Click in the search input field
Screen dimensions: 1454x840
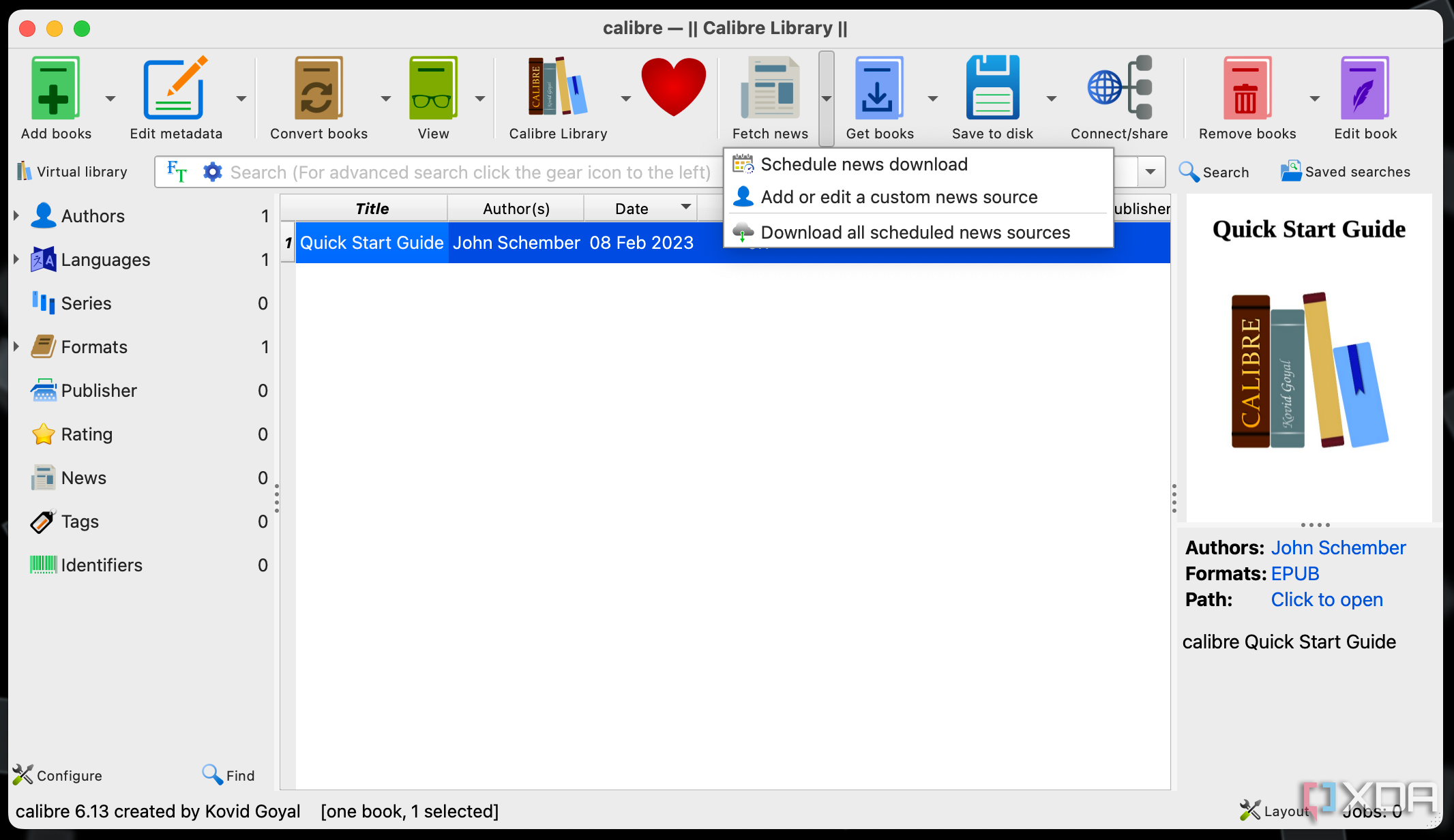pyautogui.click(x=471, y=172)
